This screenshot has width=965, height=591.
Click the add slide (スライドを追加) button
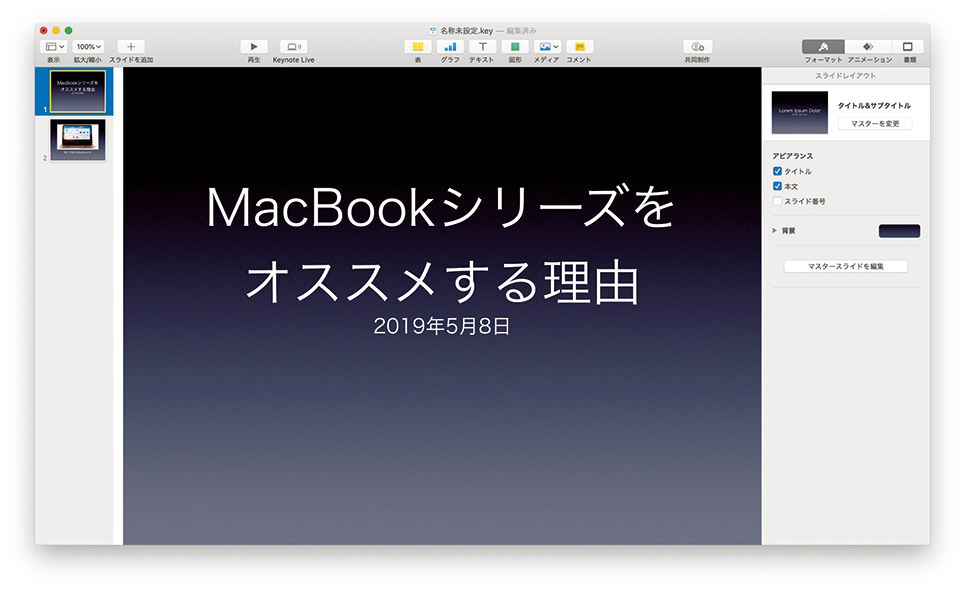pyautogui.click(x=131, y=47)
